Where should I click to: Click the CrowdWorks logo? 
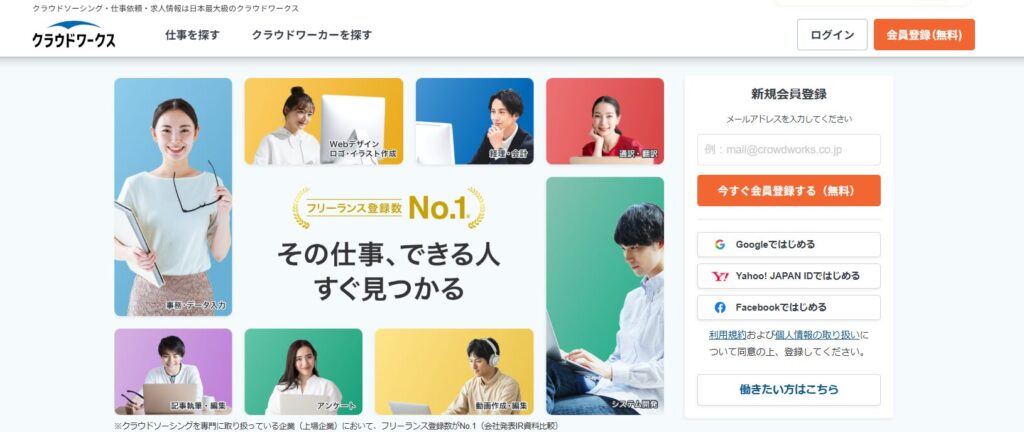point(74,35)
